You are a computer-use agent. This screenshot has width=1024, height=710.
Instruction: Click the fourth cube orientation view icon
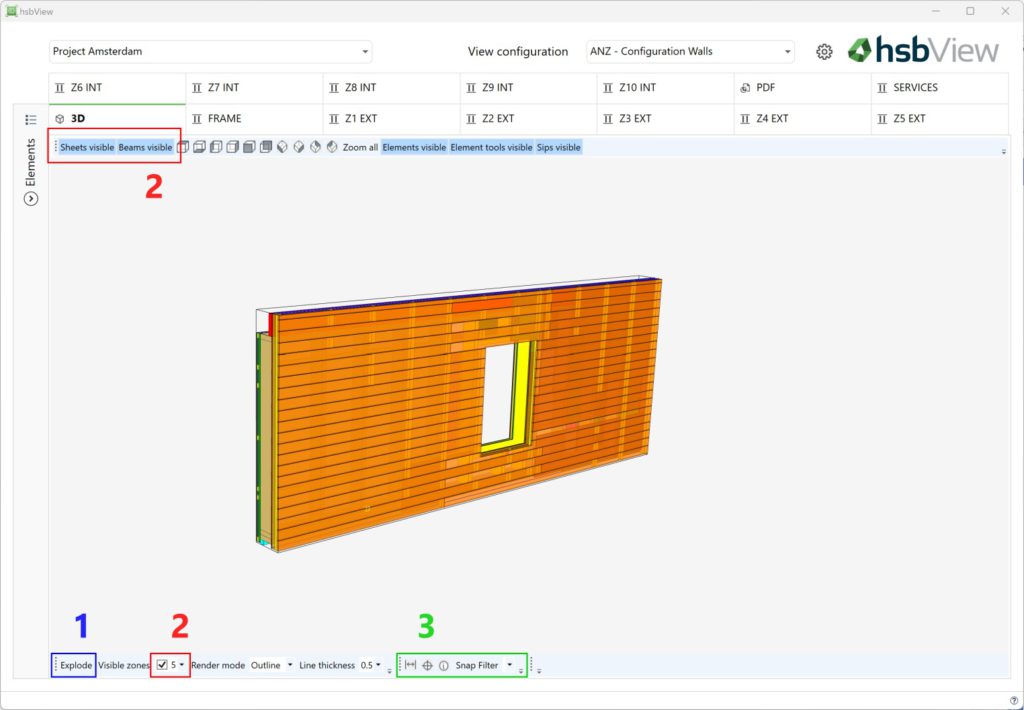pos(232,147)
